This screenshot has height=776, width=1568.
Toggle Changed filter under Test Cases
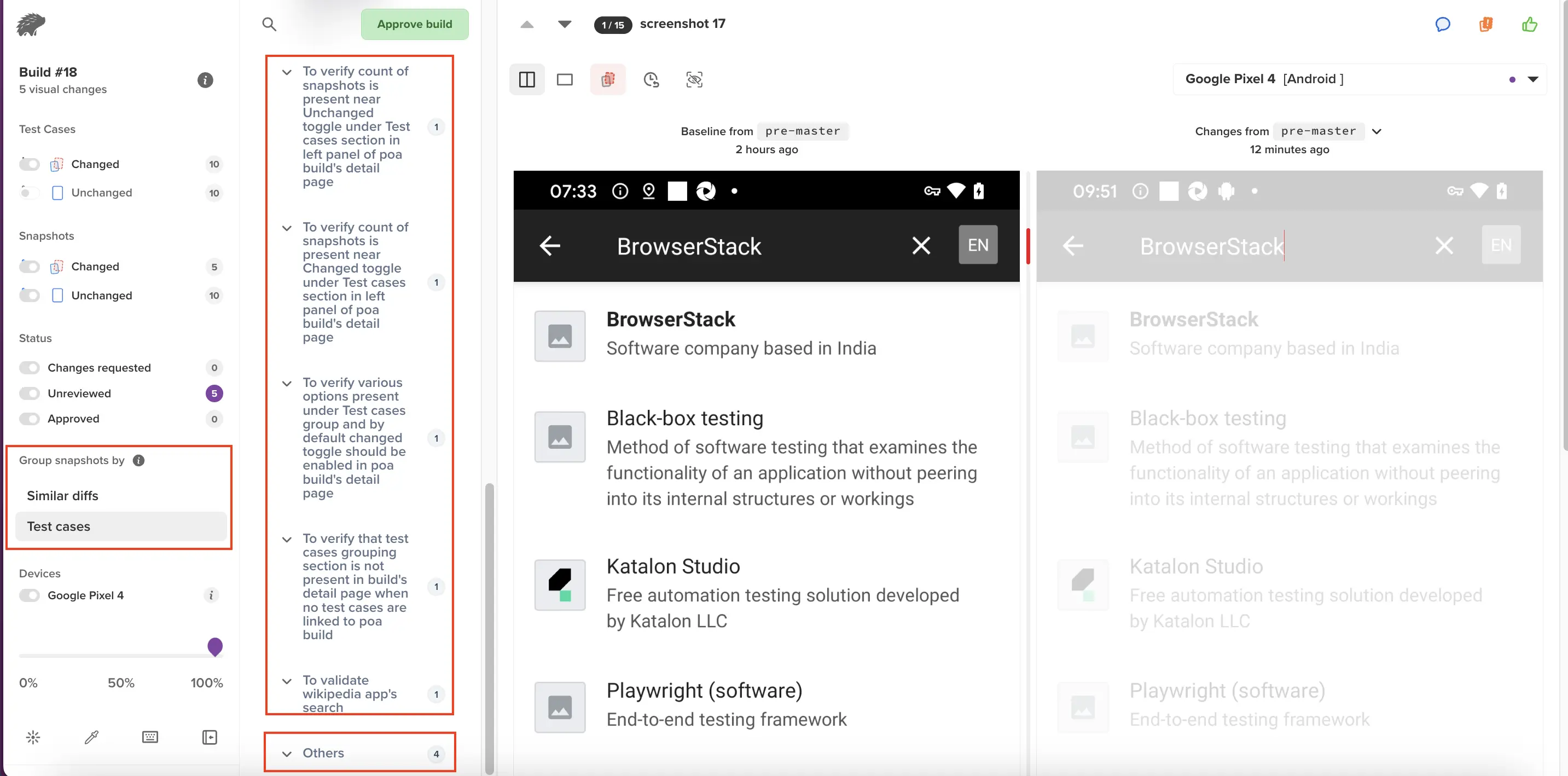(x=29, y=164)
